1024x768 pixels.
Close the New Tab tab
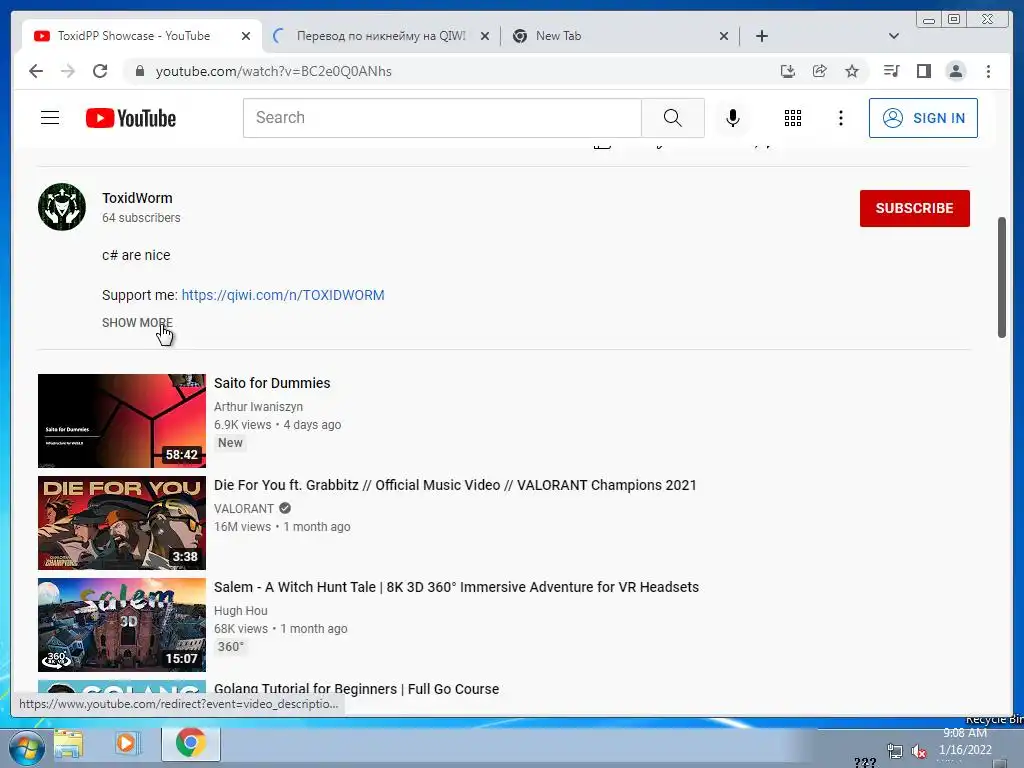tap(724, 37)
